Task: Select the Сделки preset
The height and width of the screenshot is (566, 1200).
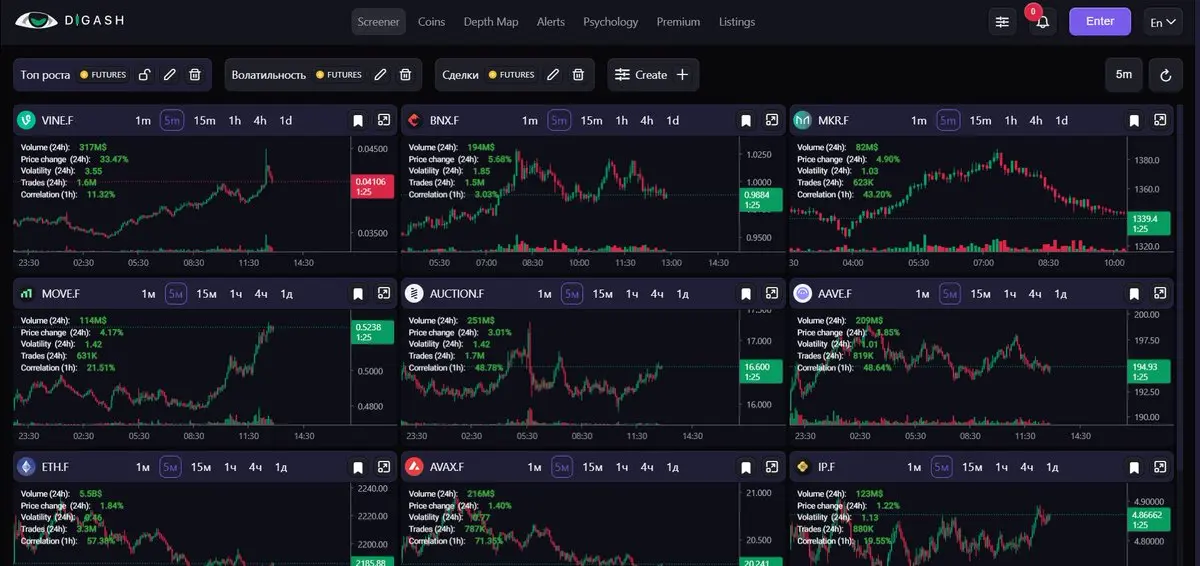Action: [460, 75]
